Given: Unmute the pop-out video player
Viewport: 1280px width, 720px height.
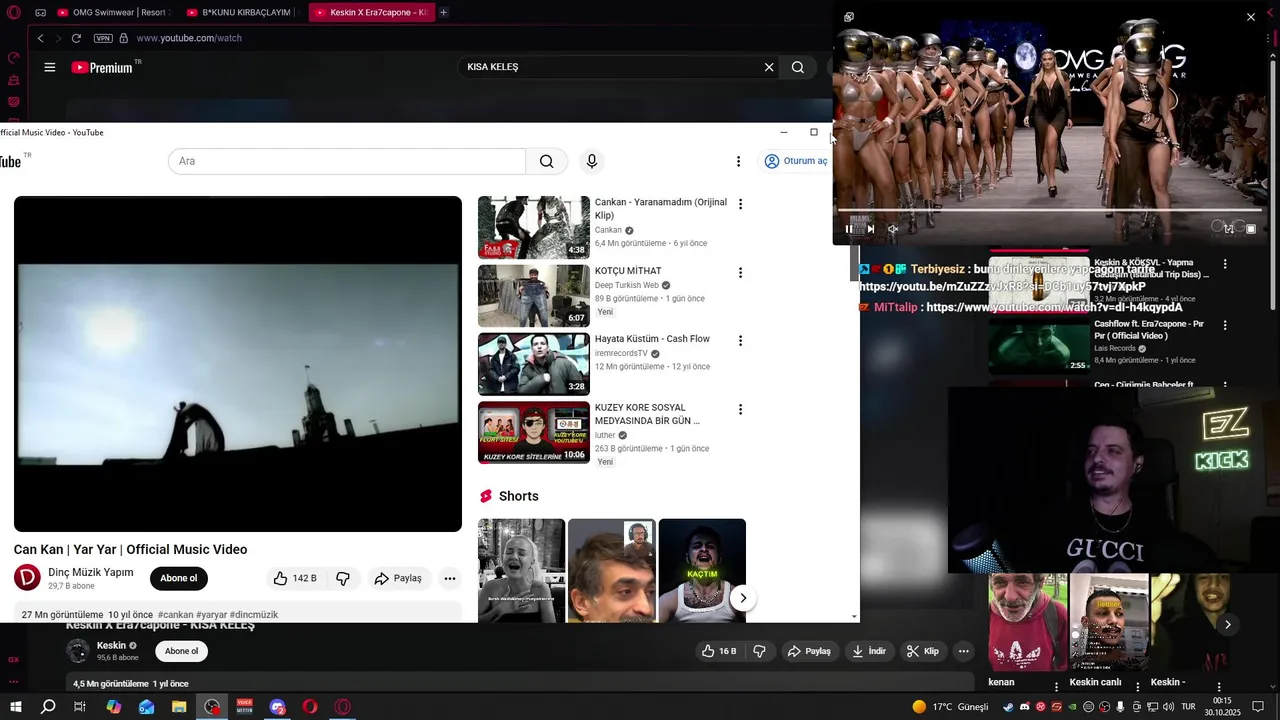Looking at the screenshot, I should coord(893,229).
